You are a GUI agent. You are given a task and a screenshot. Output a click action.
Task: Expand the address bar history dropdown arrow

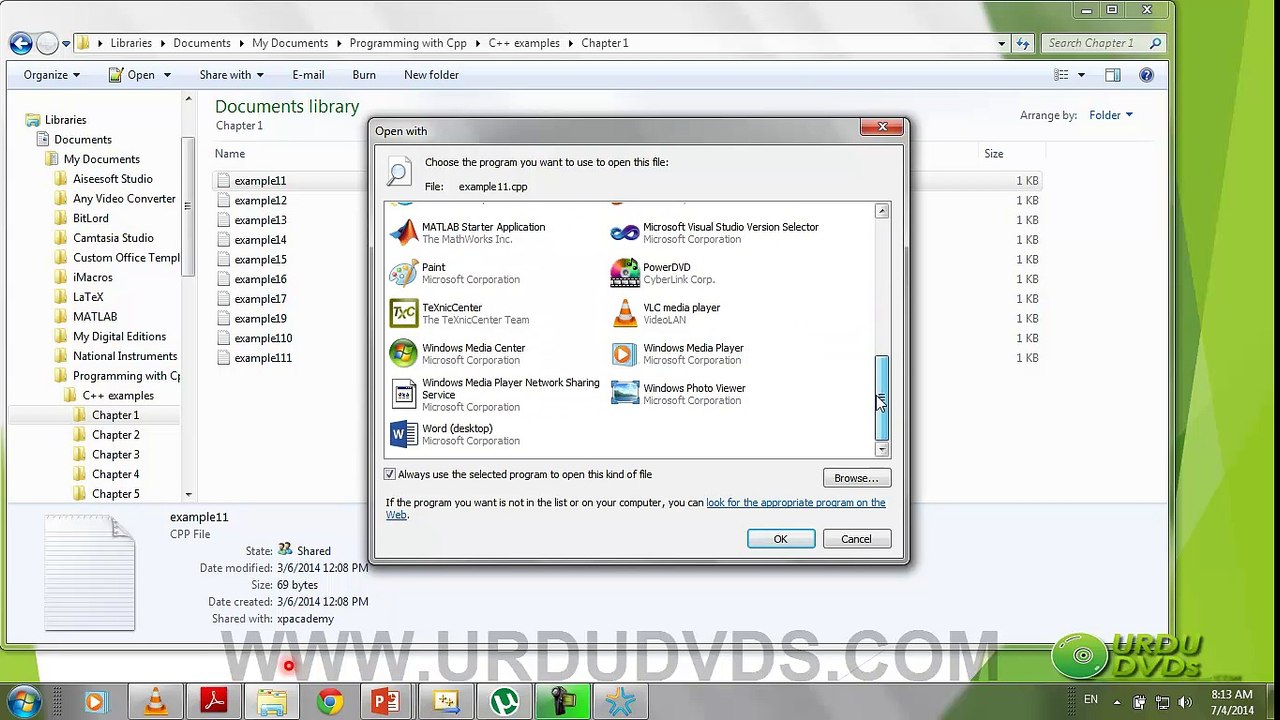[1001, 43]
